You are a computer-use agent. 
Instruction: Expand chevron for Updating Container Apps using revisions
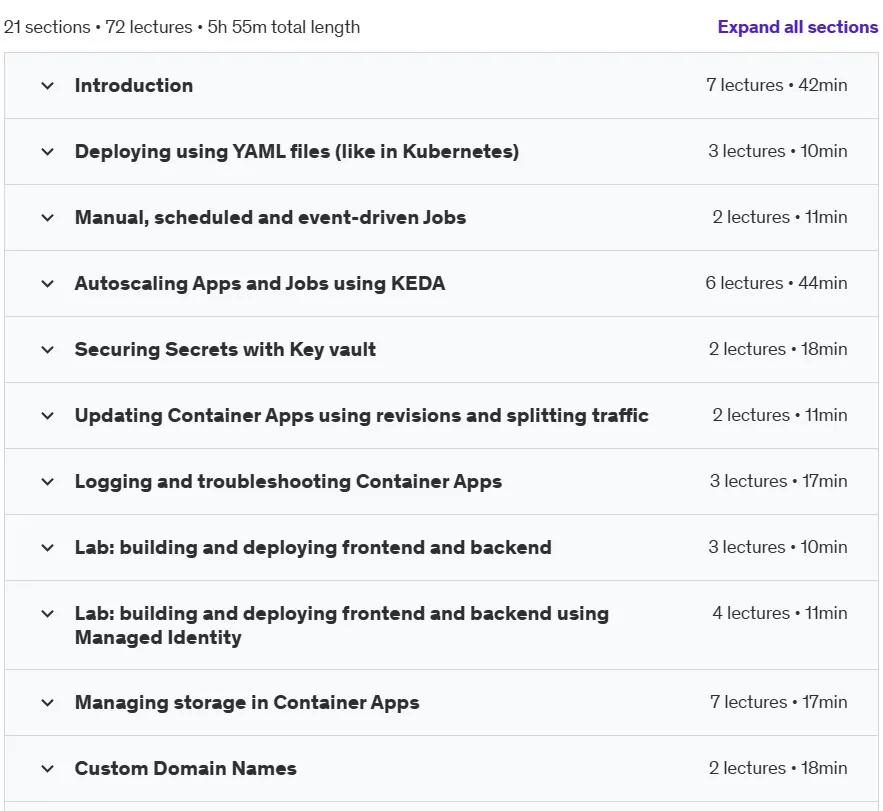[48, 416]
